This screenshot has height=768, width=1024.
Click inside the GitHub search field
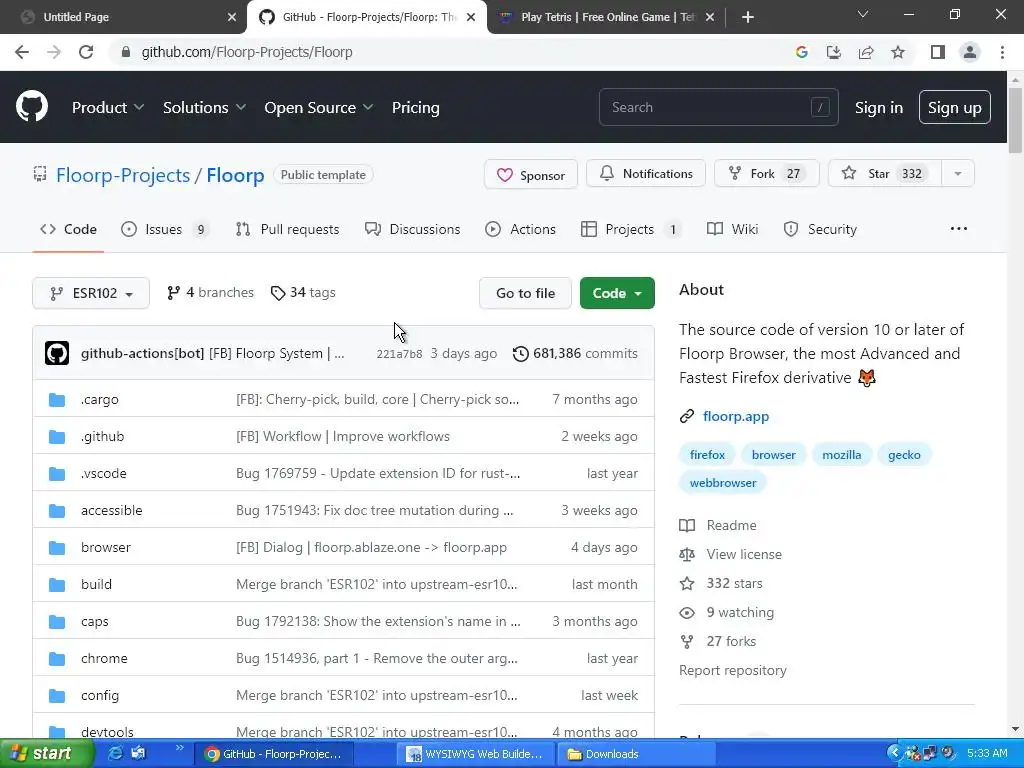point(718,107)
